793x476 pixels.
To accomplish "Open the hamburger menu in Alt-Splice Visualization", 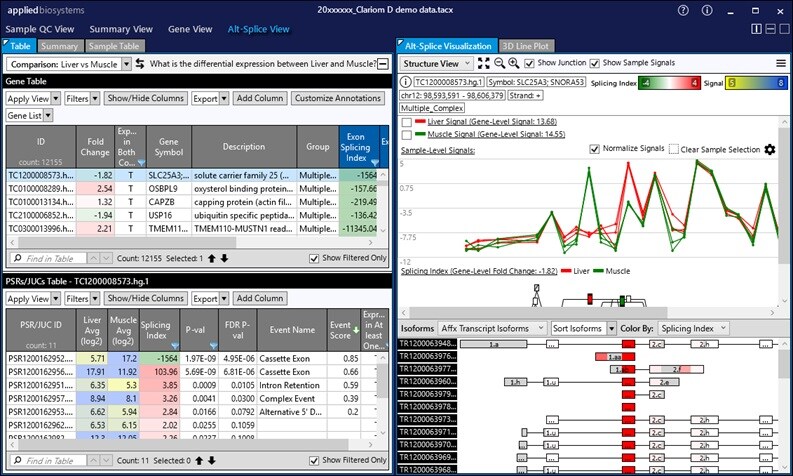I will tap(780, 63).
